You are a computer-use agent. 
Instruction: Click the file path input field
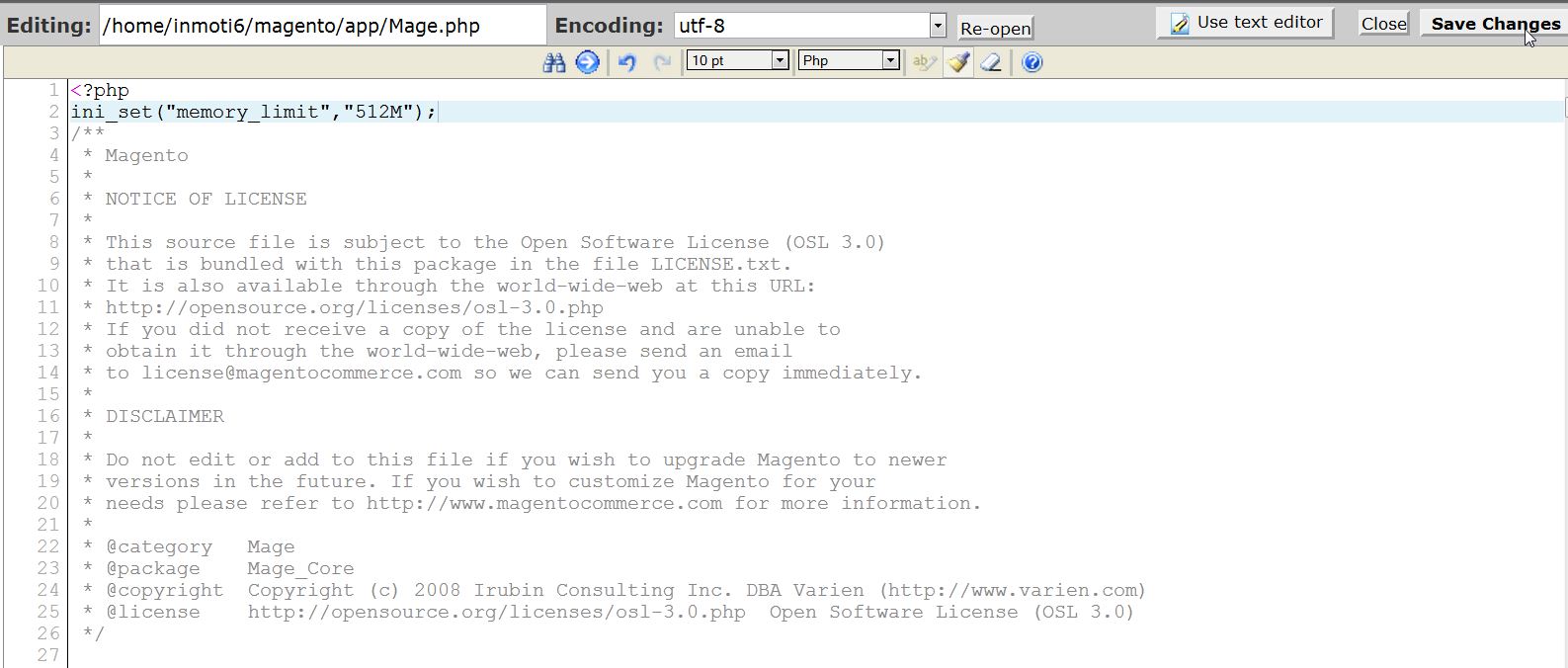(x=323, y=26)
